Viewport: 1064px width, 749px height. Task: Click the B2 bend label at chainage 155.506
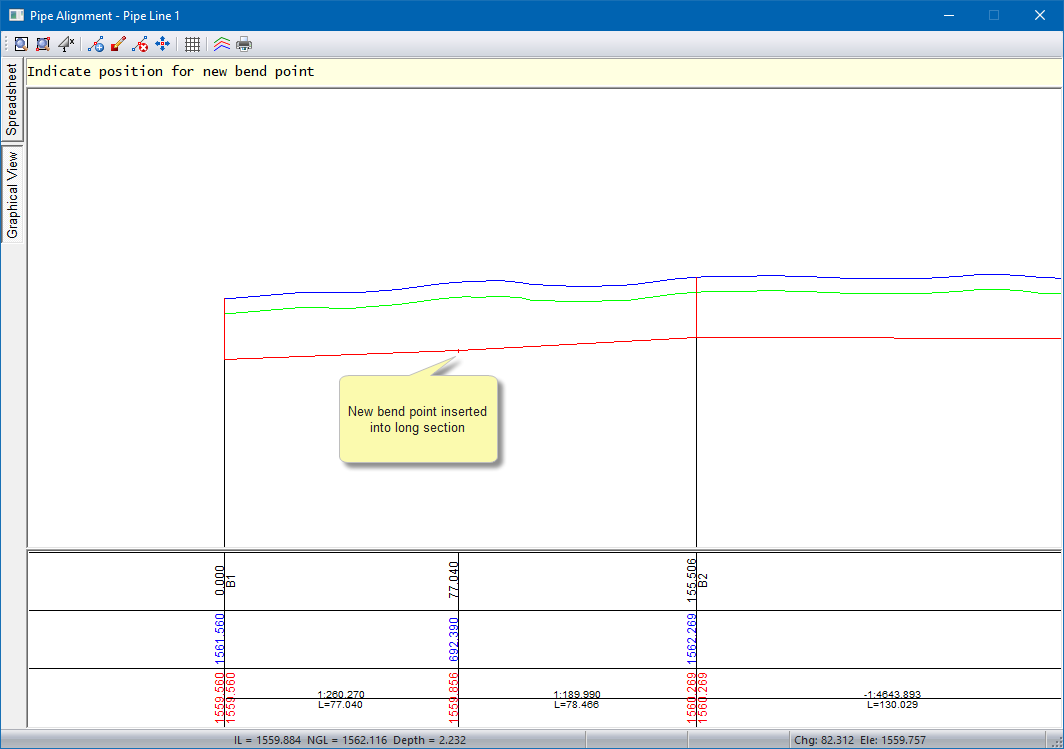coord(704,580)
